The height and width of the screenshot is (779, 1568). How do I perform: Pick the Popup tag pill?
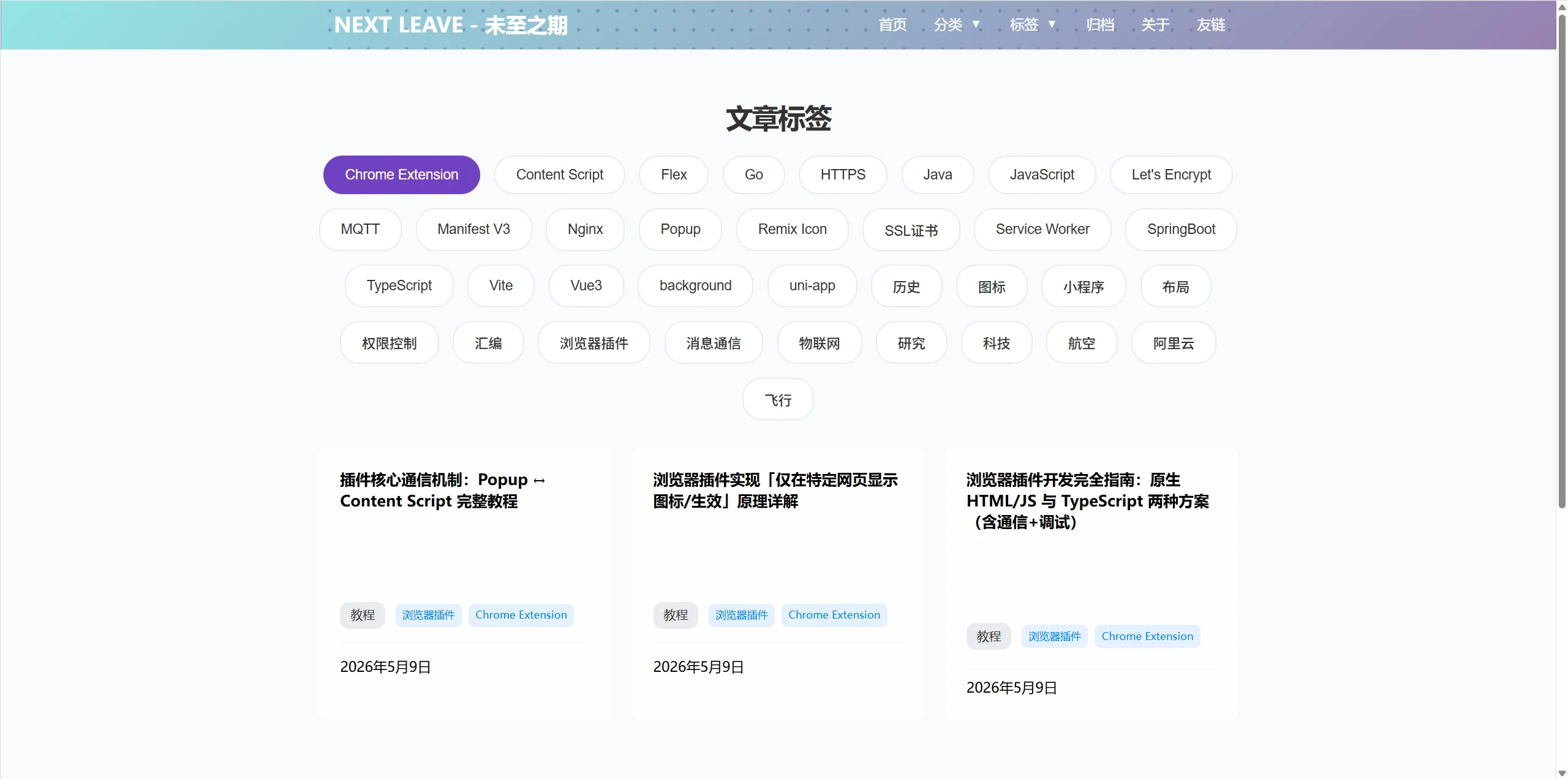point(680,229)
